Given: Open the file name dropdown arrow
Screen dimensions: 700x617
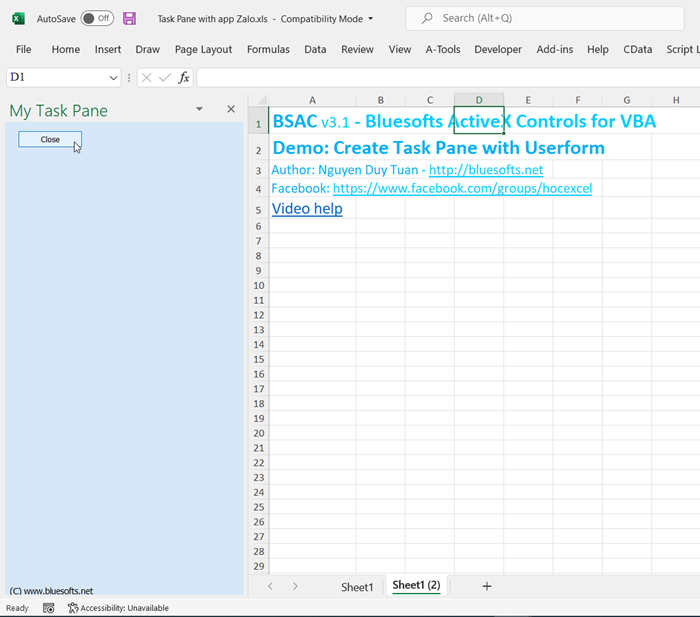Looking at the screenshot, I should point(371,19).
